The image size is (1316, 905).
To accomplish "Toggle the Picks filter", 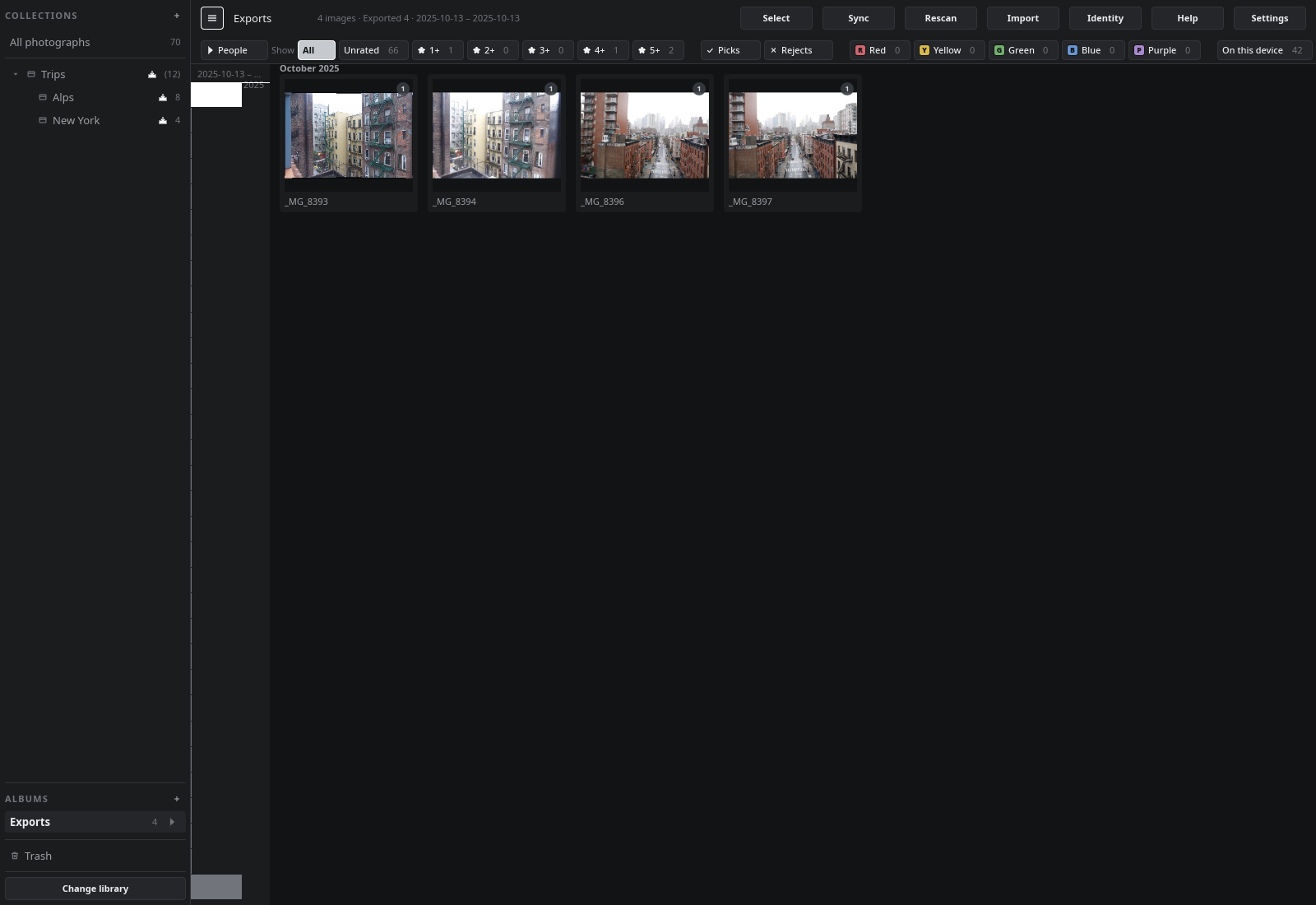I will coord(730,50).
